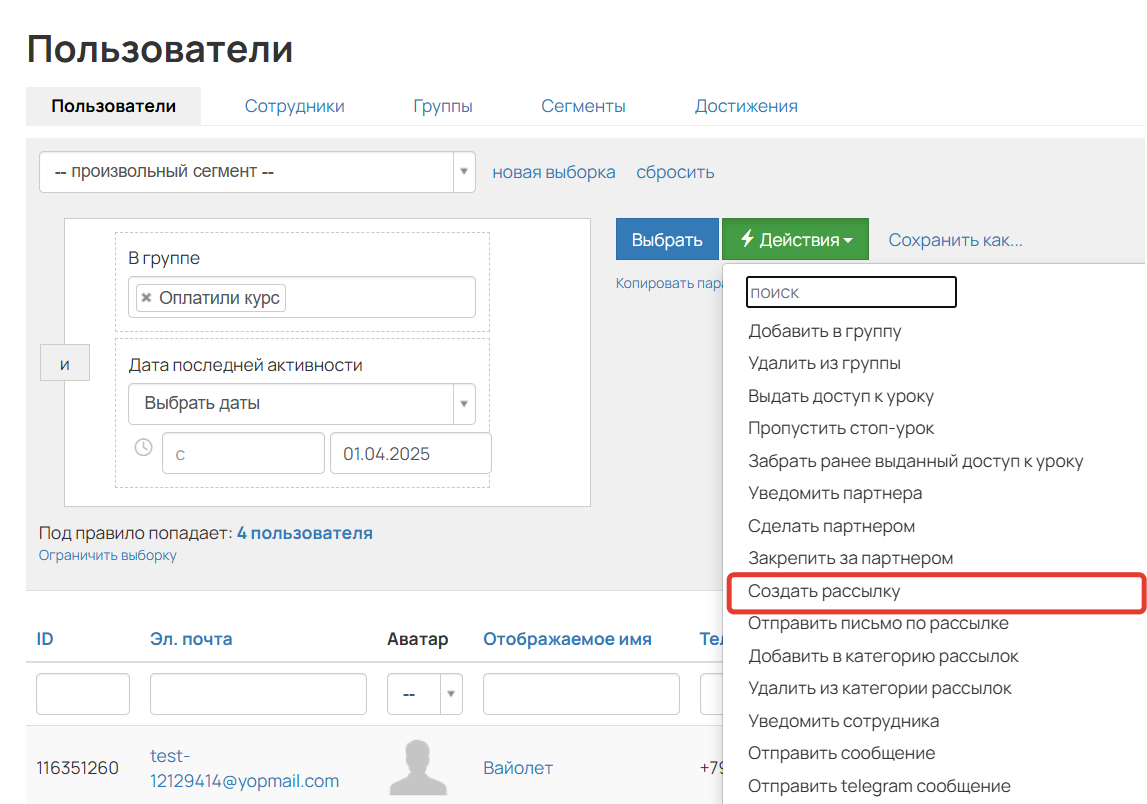
Task: Sort by Отображаемое имя column
Action: click(x=567, y=639)
